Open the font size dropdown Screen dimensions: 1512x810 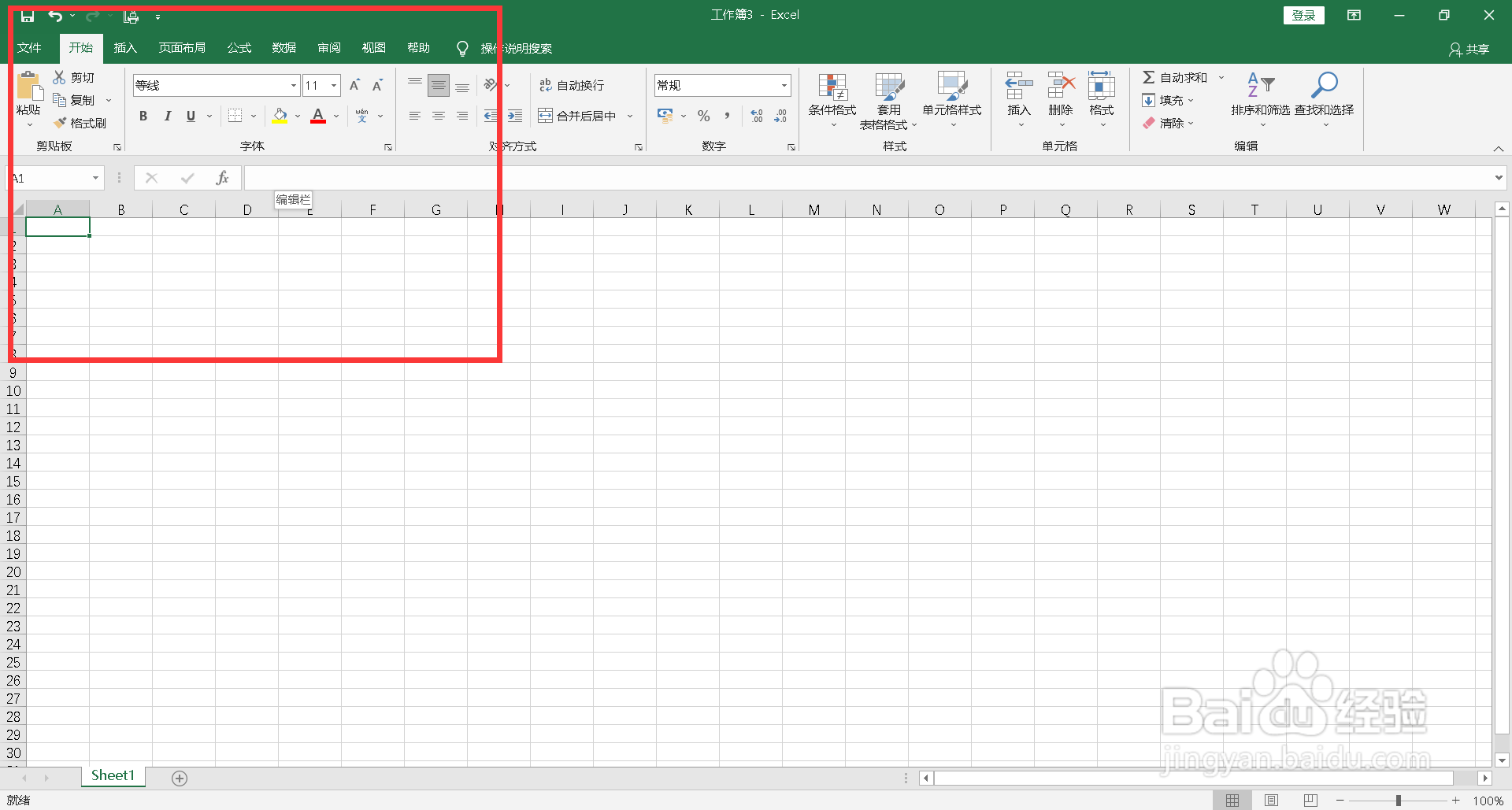click(334, 85)
